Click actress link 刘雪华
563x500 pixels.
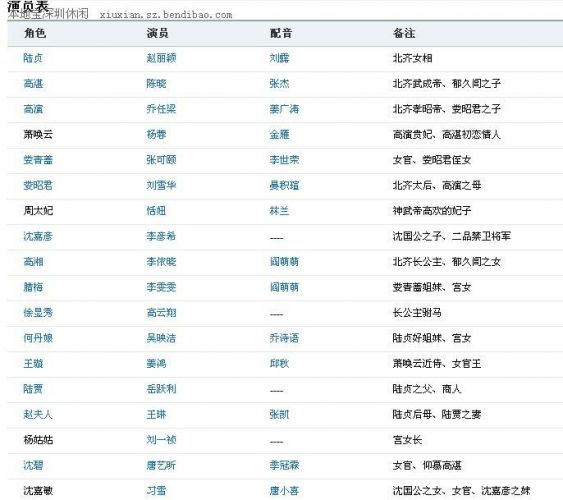pyautogui.click(x=161, y=186)
